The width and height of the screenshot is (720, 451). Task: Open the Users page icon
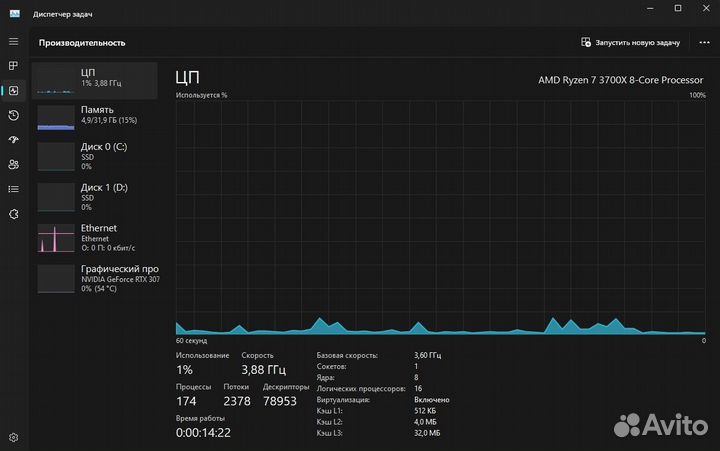[x=13, y=164]
